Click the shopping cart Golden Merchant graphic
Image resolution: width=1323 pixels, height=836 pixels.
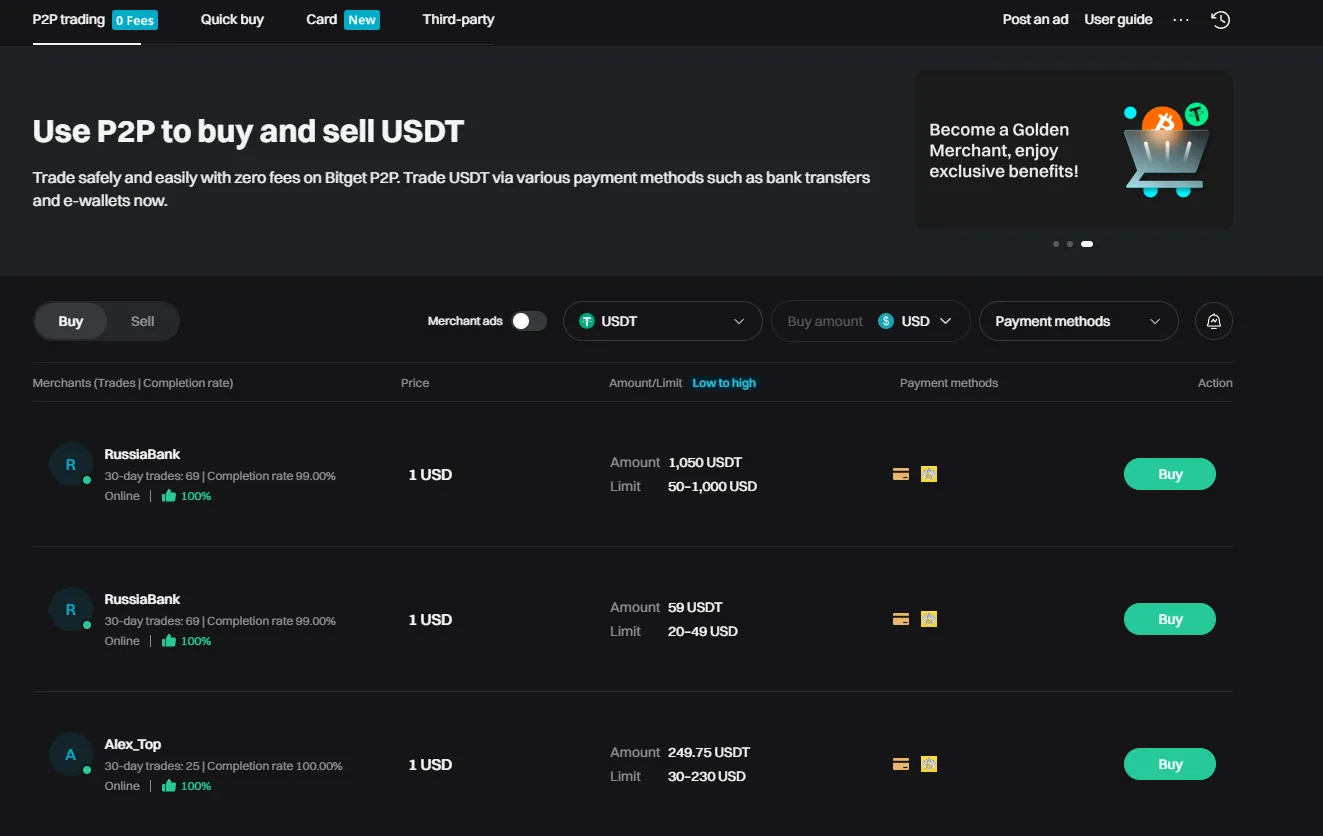[x=1166, y=148]
